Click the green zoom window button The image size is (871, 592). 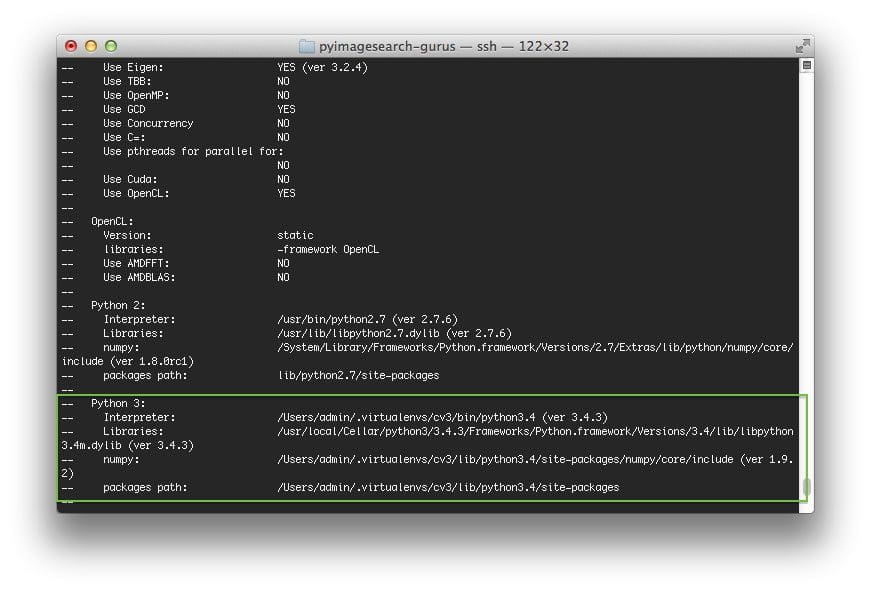(111, 46)
